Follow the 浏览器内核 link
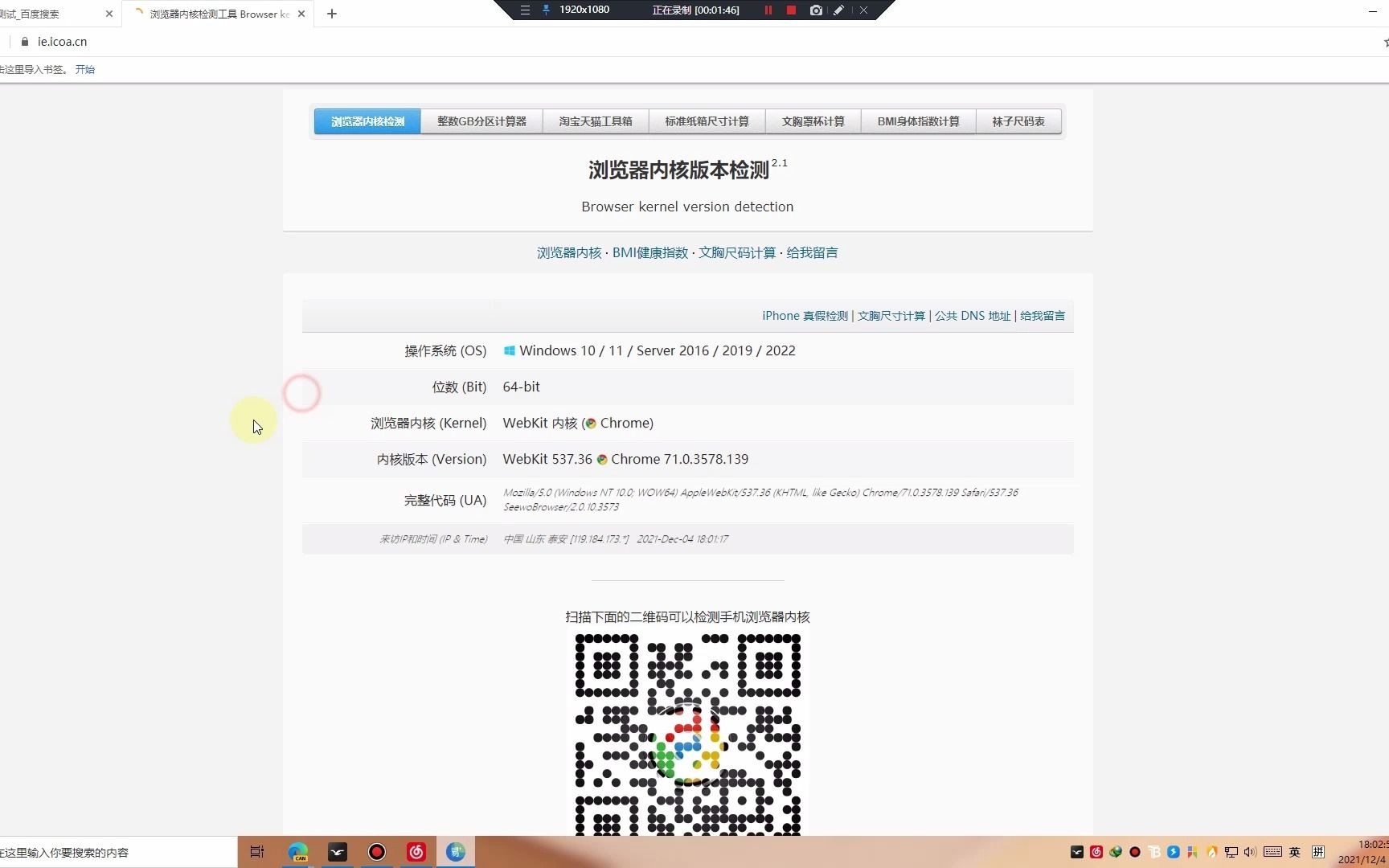This screenshot has height=868, width=1389. coord(569,252)
